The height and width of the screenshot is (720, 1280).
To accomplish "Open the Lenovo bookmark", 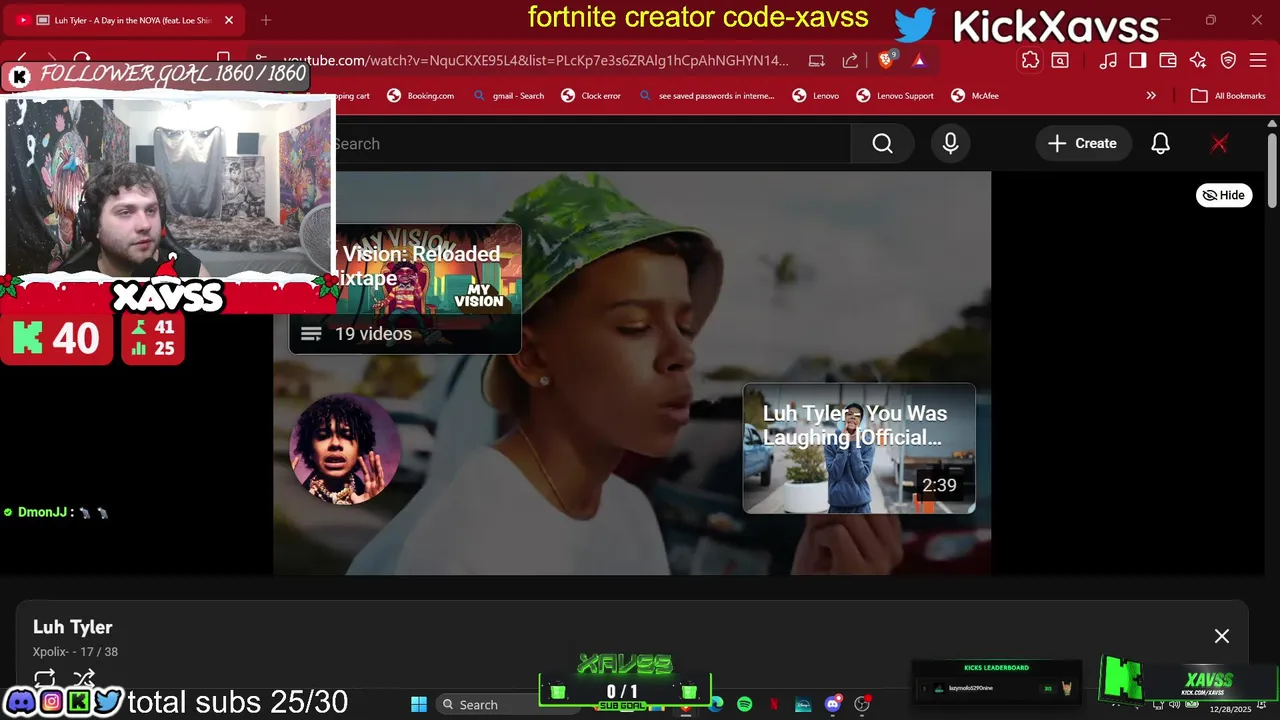I will click(x=816, y=96).
